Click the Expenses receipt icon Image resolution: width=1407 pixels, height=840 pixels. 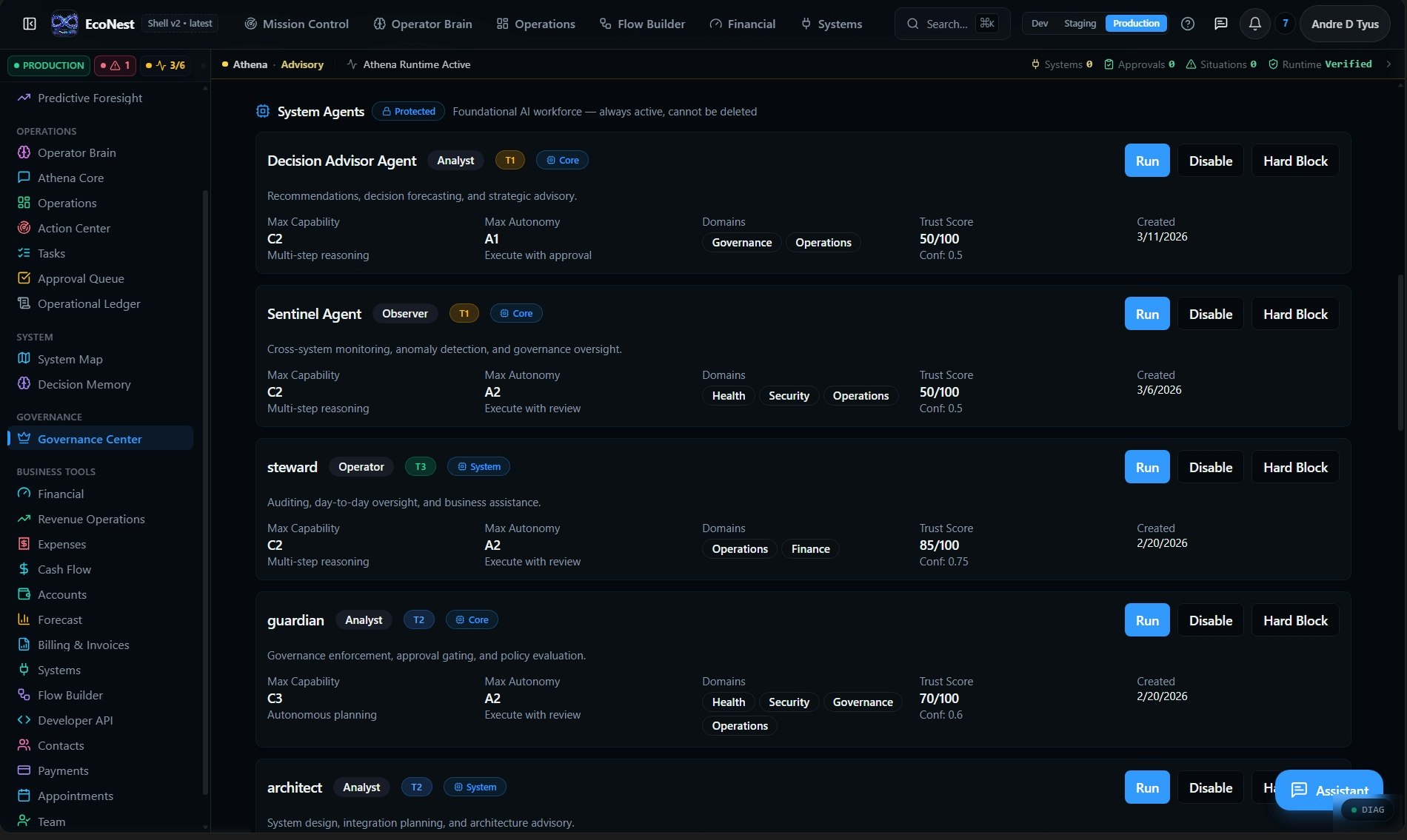24,544
